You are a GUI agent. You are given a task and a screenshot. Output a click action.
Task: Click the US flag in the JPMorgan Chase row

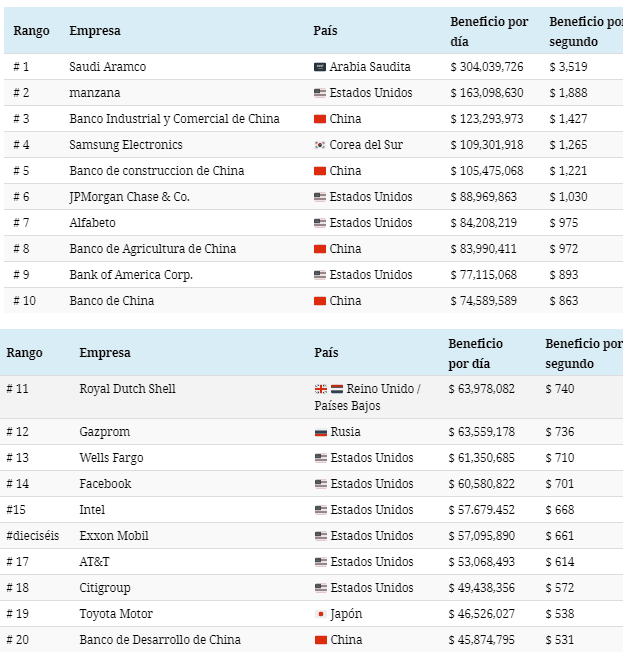pos(320,197)
